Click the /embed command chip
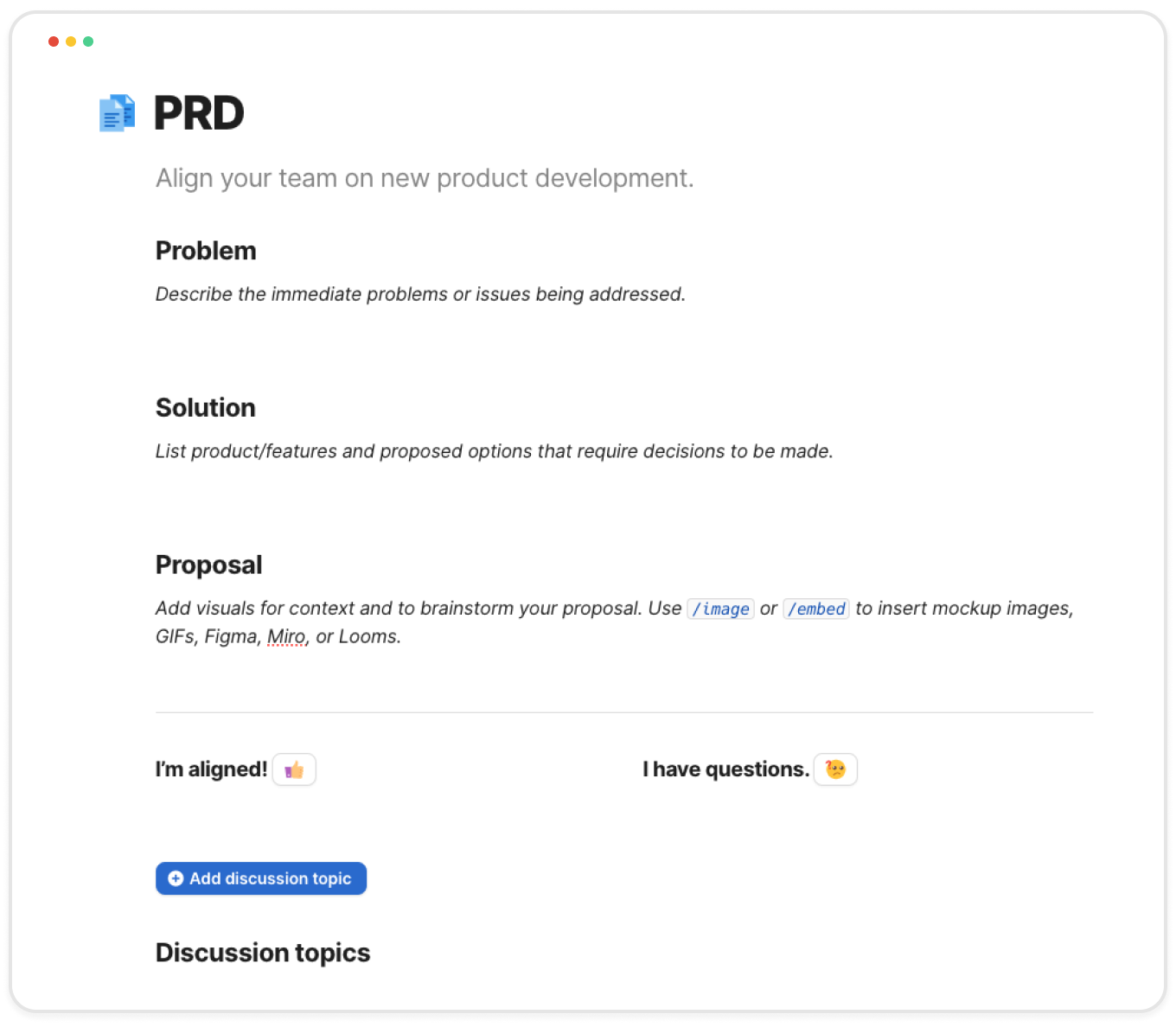Screen dimensions: 1176x1027 coord(815,609)
